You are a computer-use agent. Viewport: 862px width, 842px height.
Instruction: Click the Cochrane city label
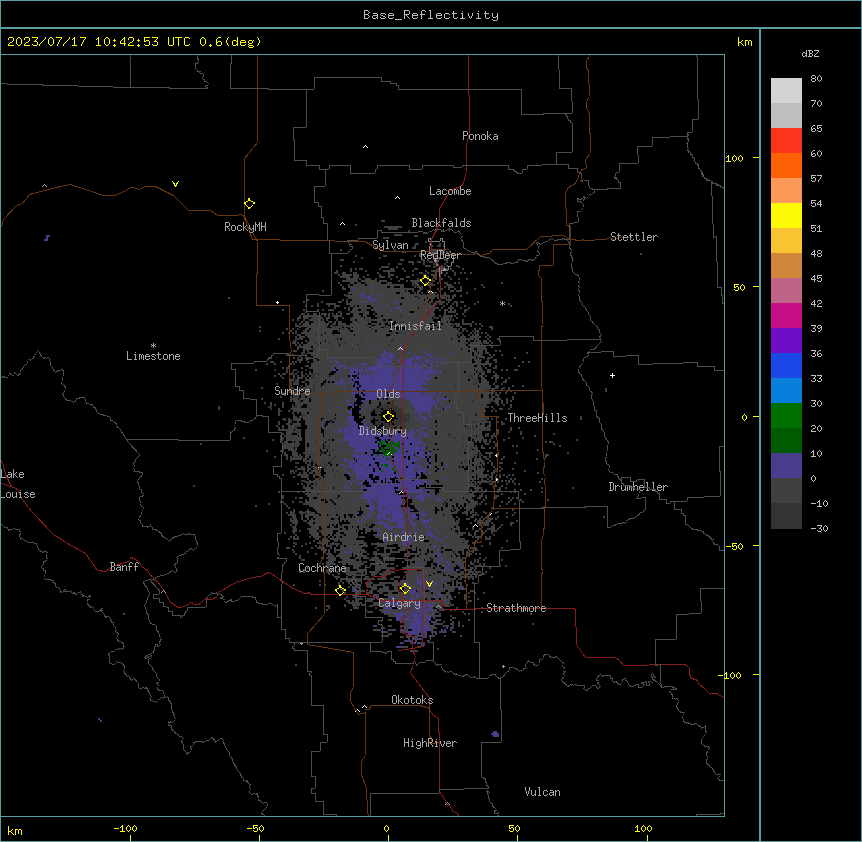pos(322,568)
